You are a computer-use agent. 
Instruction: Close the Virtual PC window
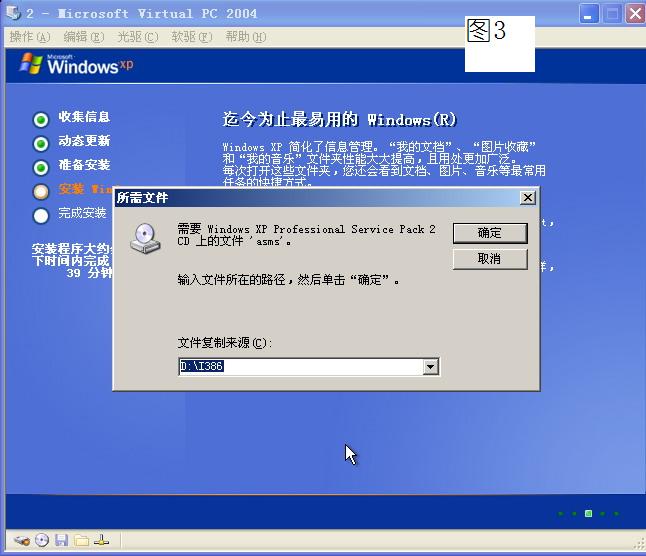coord(636,14)
